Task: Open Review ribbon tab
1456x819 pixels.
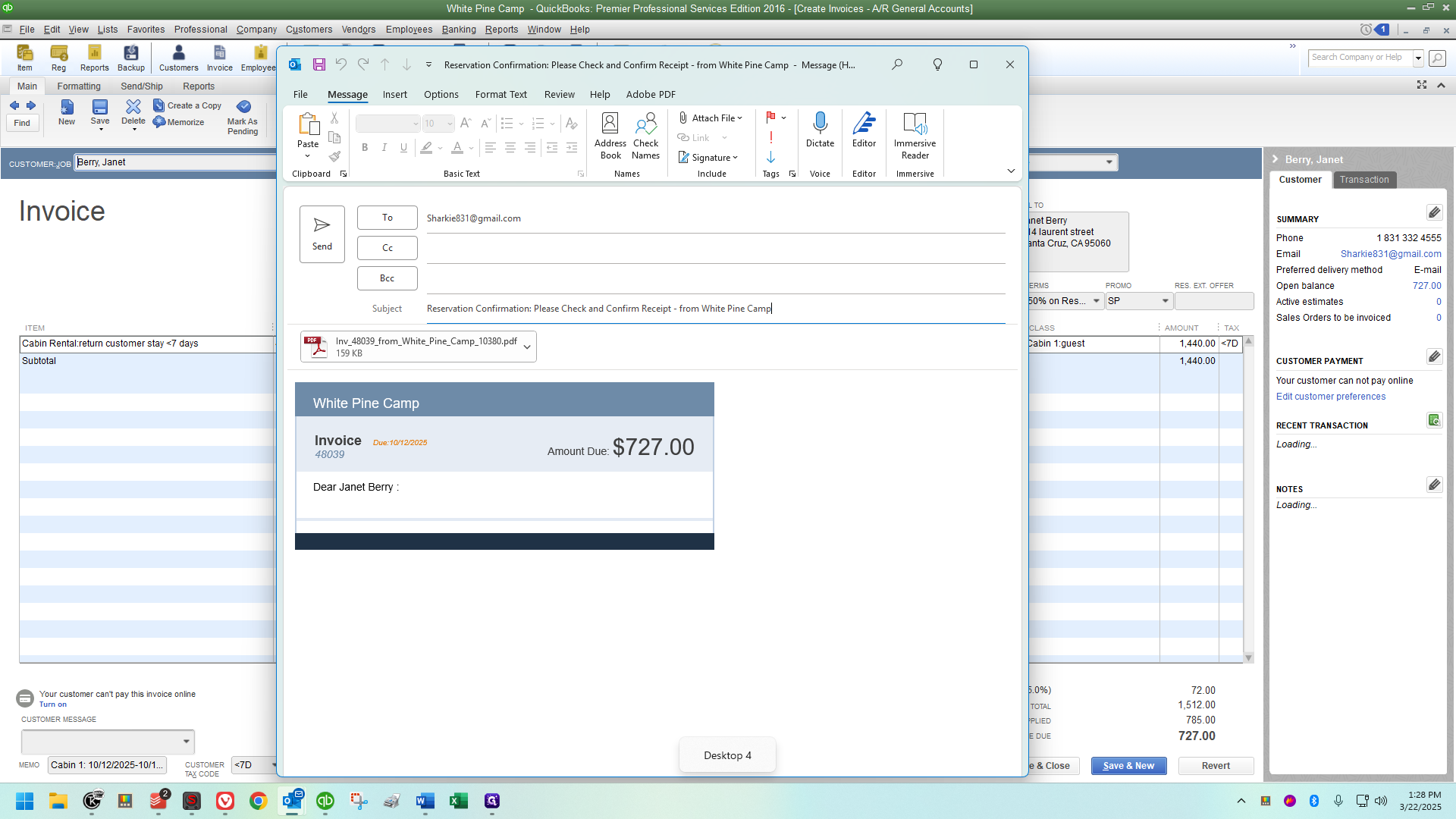Action: 559,94
